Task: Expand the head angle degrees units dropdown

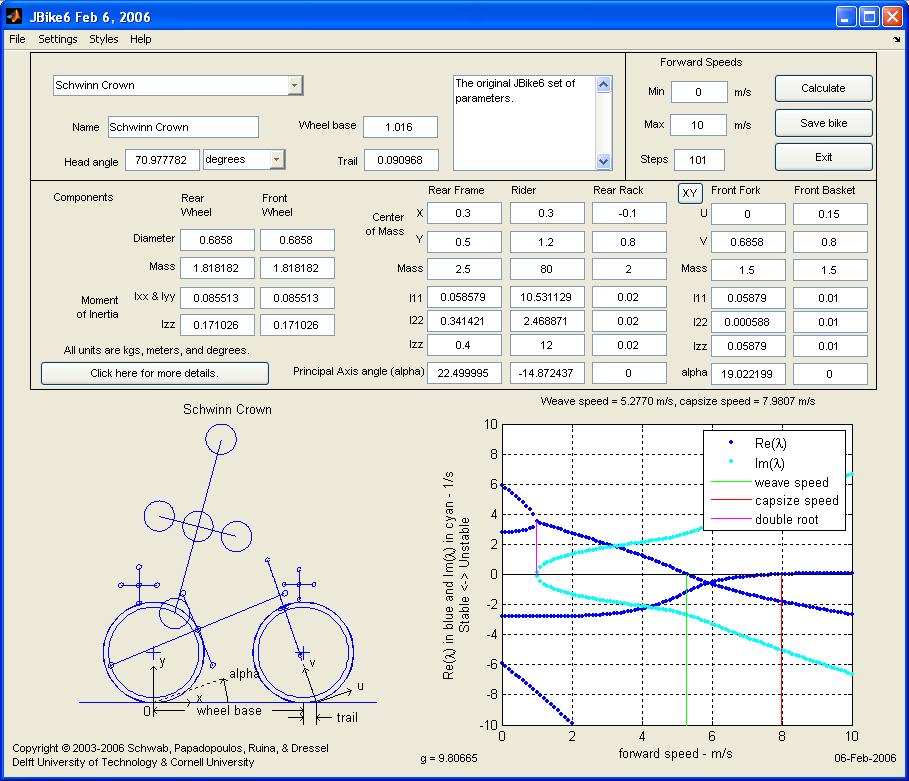Action: 277,160
